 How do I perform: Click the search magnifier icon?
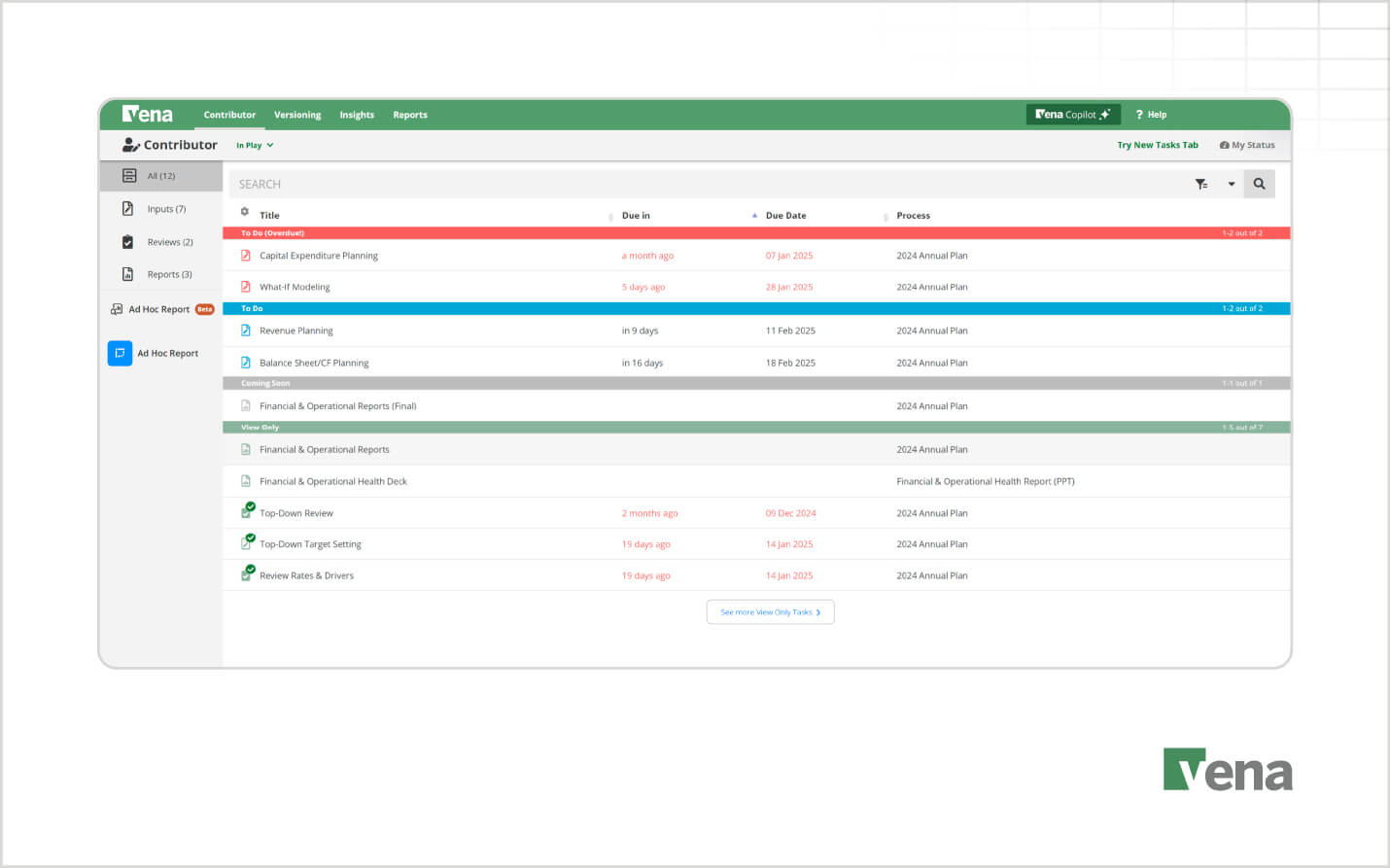[x=1260, y=183]
